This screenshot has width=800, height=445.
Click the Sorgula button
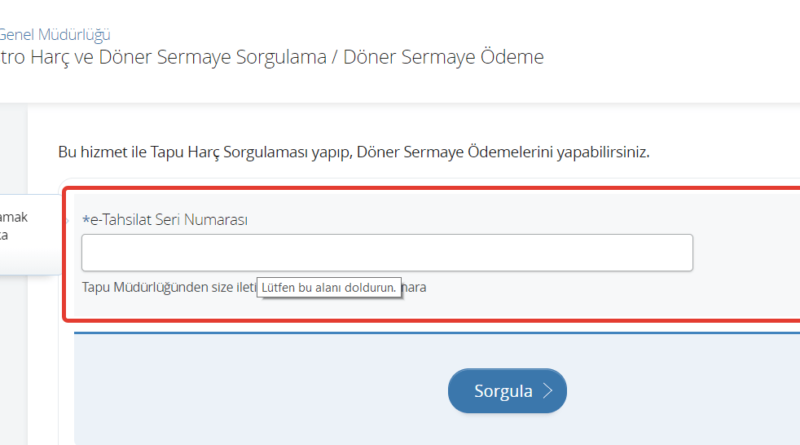[506, 391]
